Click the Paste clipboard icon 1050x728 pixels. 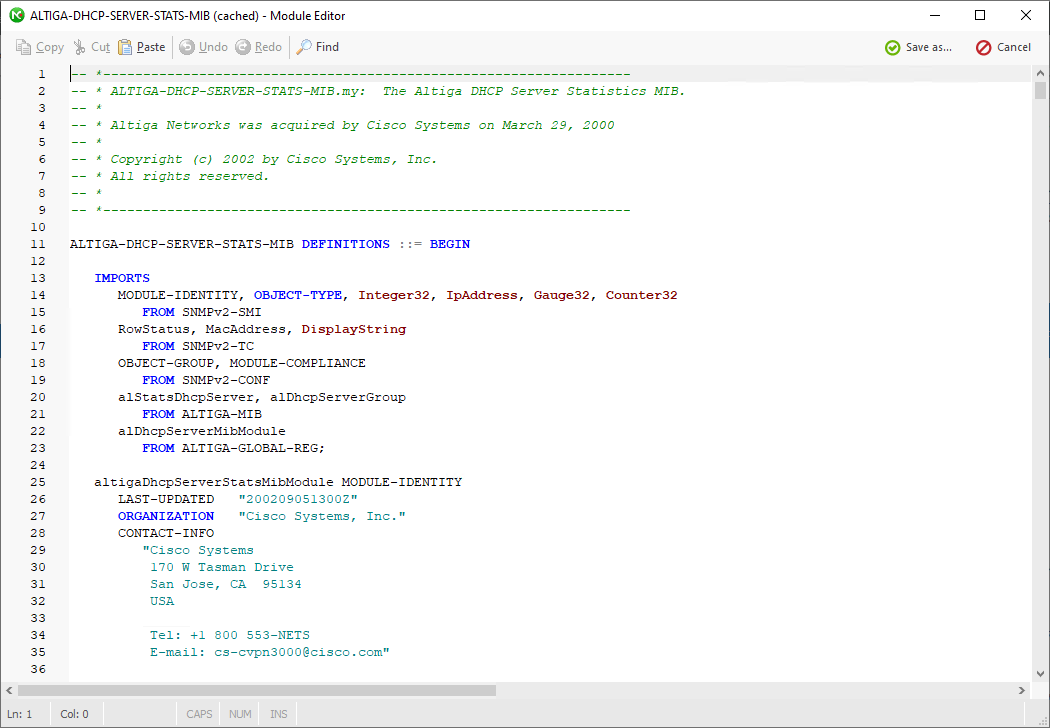click(125, 47)
